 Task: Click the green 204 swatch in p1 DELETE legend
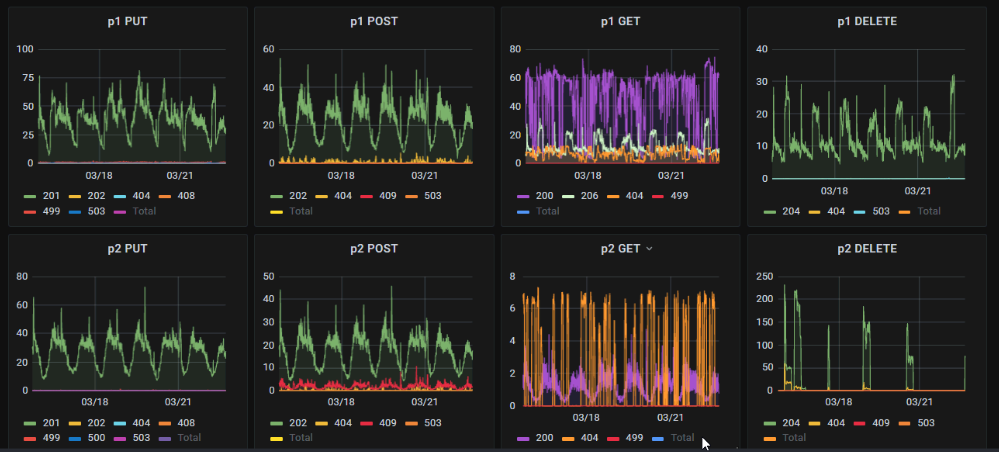coord(770,211)
